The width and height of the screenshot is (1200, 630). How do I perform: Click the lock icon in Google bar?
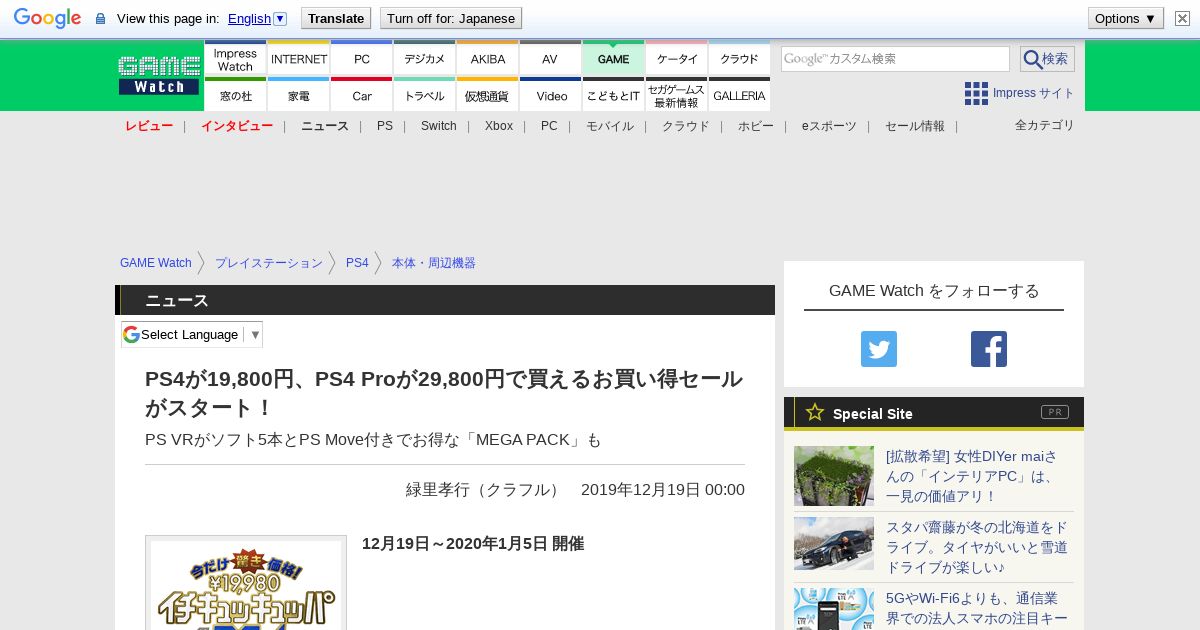point(100,19)
